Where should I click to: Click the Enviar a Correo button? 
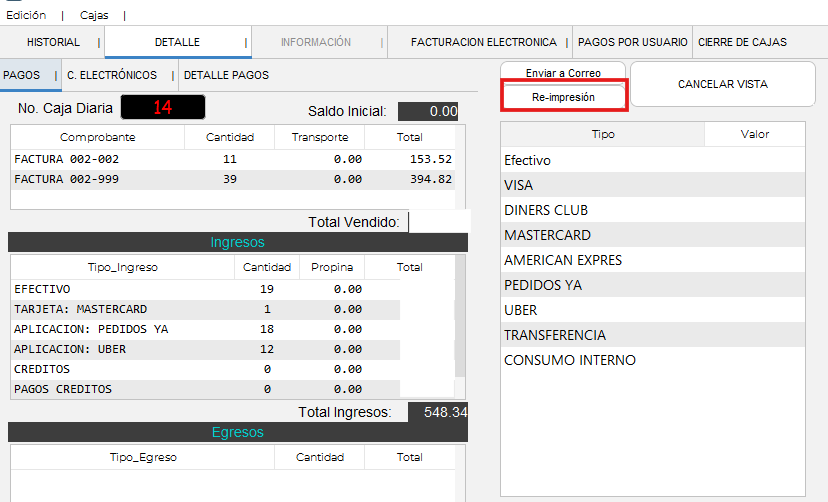pos(563,73)
